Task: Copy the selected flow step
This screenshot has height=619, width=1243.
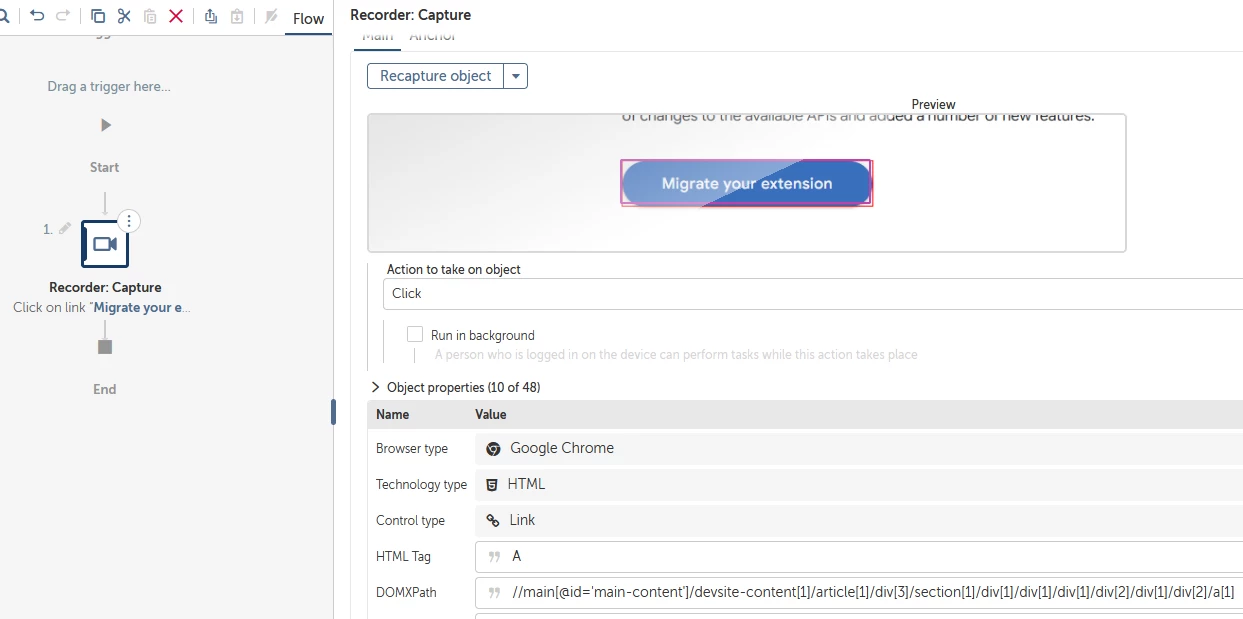Action: [x=98, y=16]
